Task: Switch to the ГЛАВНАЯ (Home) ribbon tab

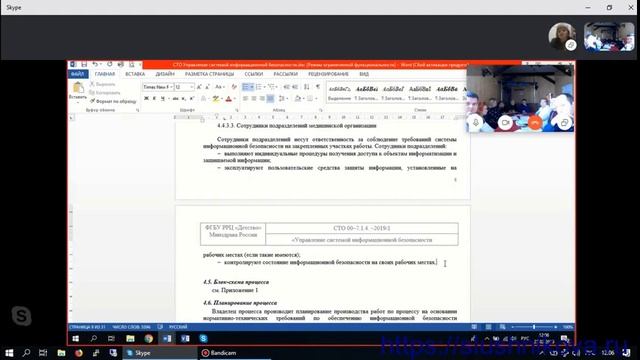Action: click(x=105, y=74)
